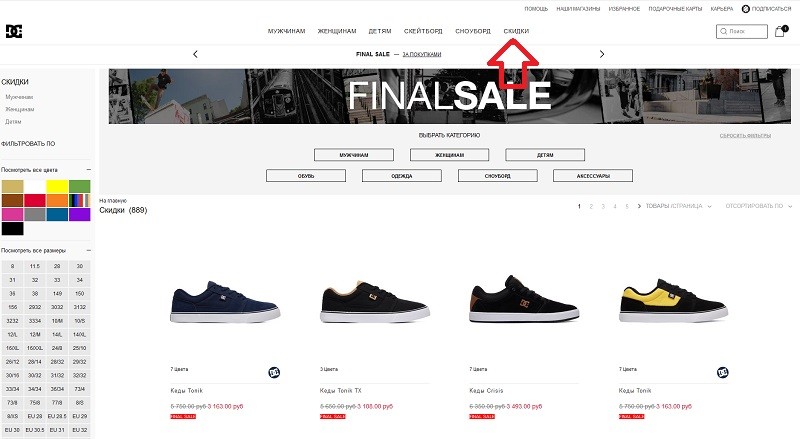Viewport: 800px width, 439px height.
Task: Collapse the colors filter section
Action: 89,169
